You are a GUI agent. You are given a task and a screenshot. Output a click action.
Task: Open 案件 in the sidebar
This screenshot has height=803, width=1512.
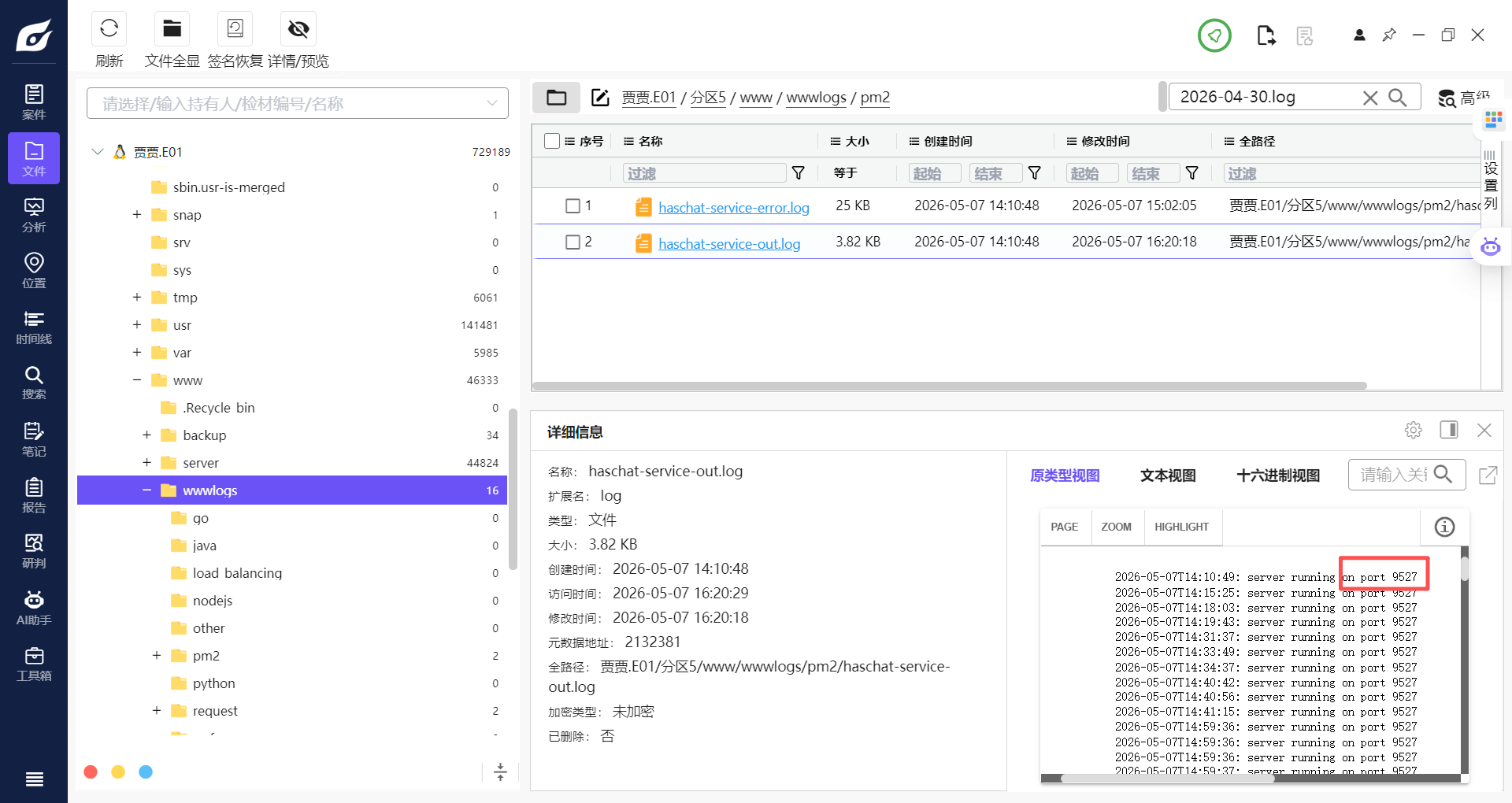point(34,102)
